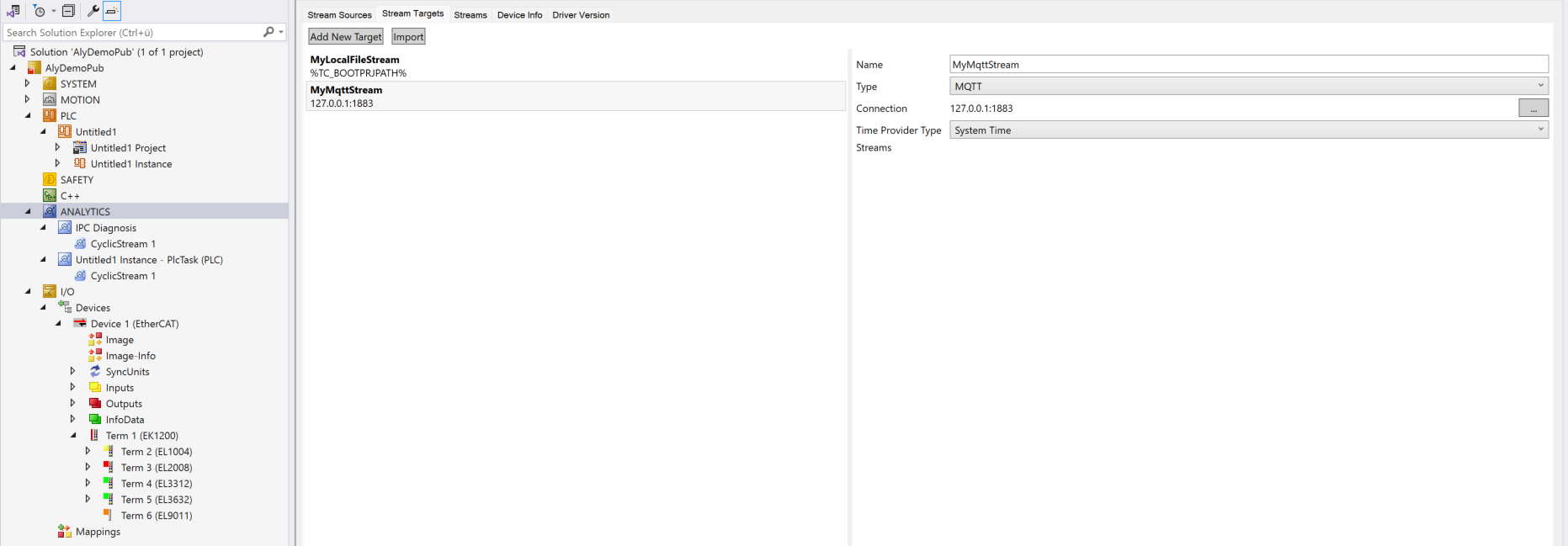Click the Term 6 (EL9011) terminal icon
Image resolution: width=1568 pixels, height=546 pixels.
tap(108, 515)
